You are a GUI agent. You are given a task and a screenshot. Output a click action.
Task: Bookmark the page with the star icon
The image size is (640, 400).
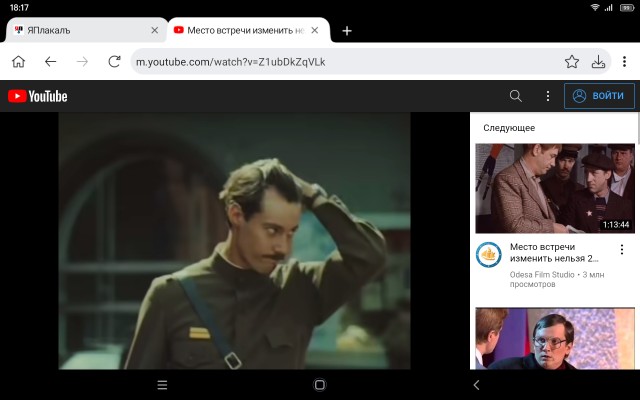point(572,62)
